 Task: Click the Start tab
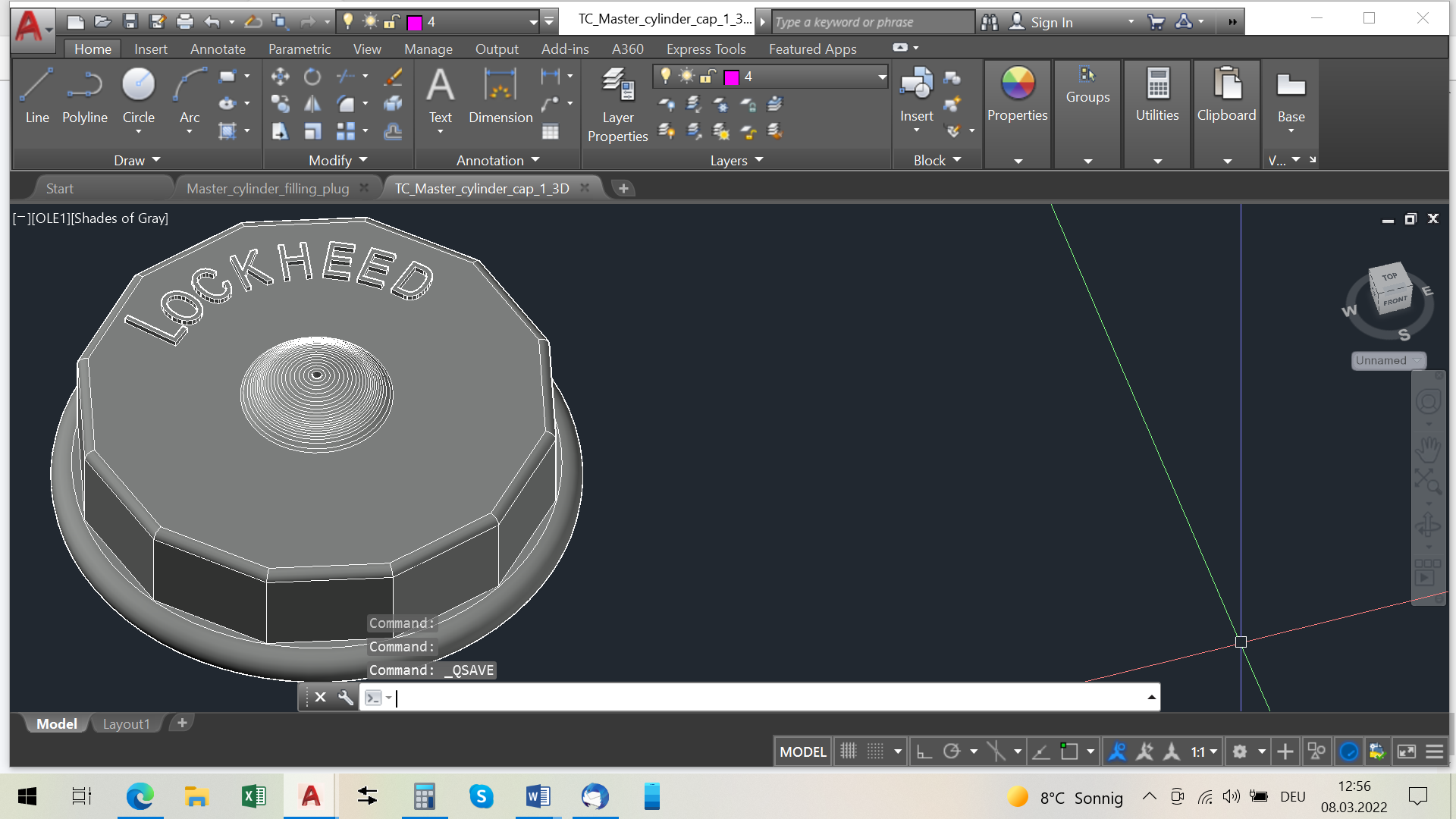point(59,188)
